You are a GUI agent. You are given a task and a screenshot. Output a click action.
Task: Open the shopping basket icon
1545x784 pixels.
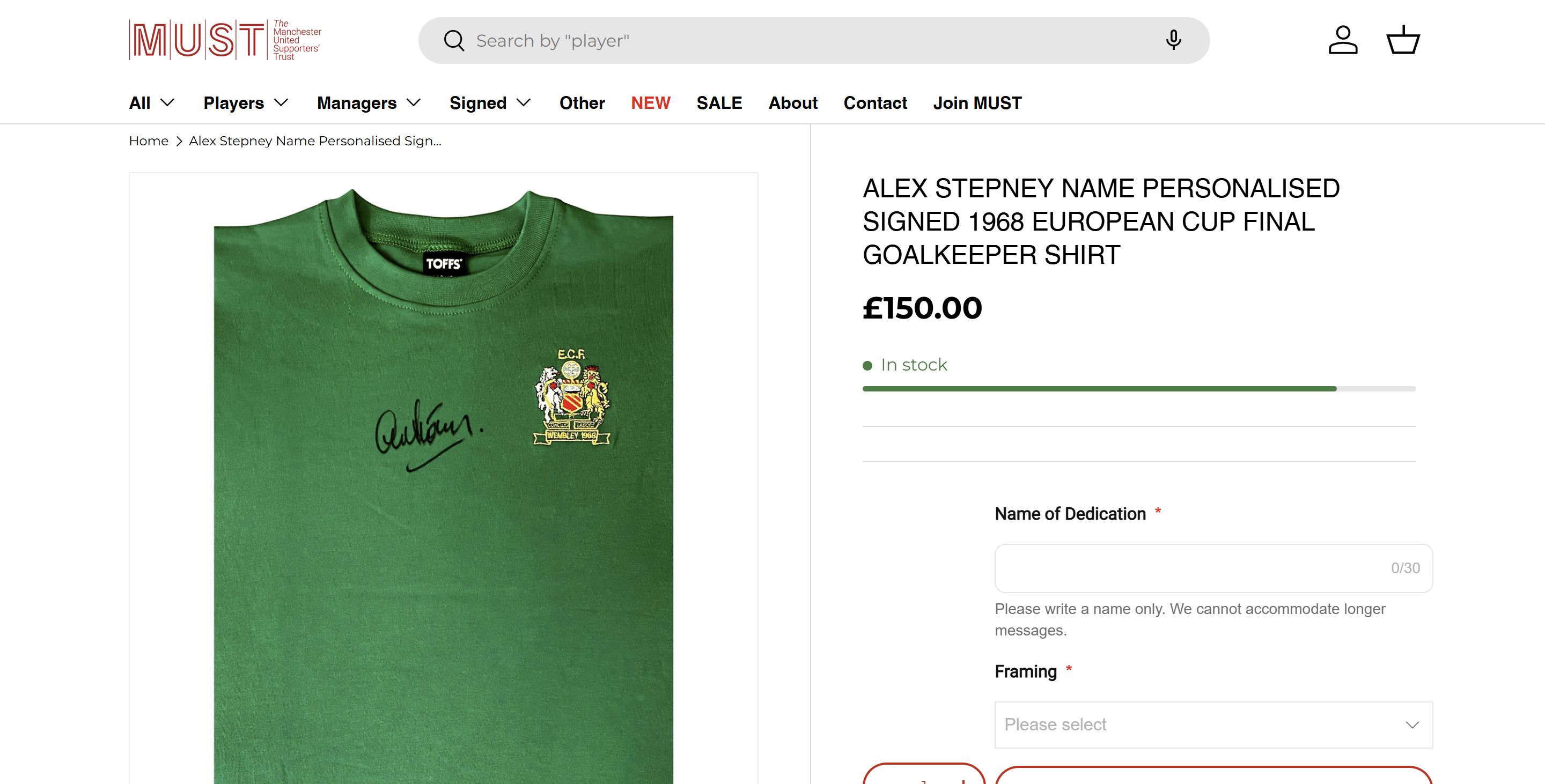coord(1403,40)
